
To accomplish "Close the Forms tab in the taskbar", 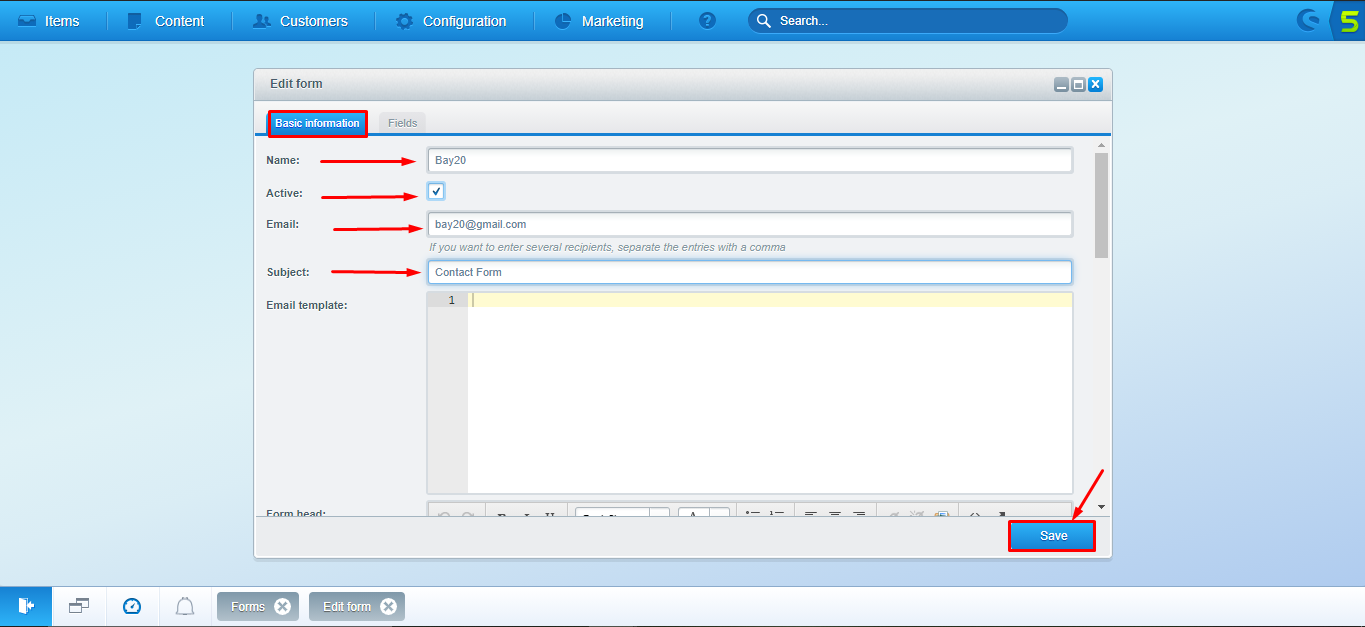I will (x=282, y=605).
